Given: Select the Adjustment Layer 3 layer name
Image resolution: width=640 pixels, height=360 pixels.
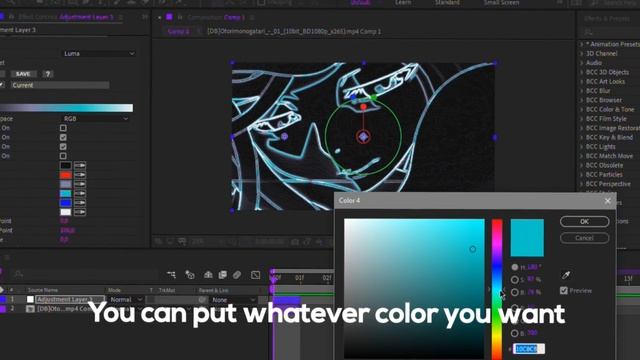Looking at the screenshot, I should [x=70, y=300].
